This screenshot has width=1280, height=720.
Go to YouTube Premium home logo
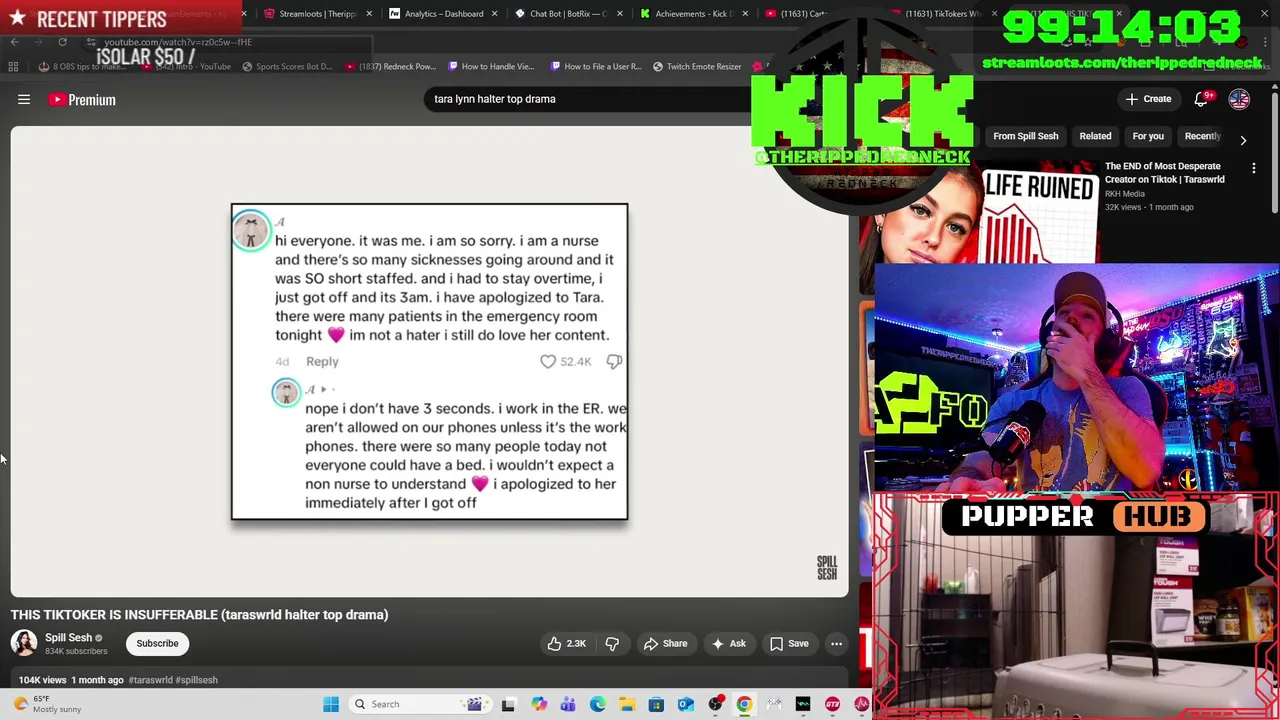[82, 99]
